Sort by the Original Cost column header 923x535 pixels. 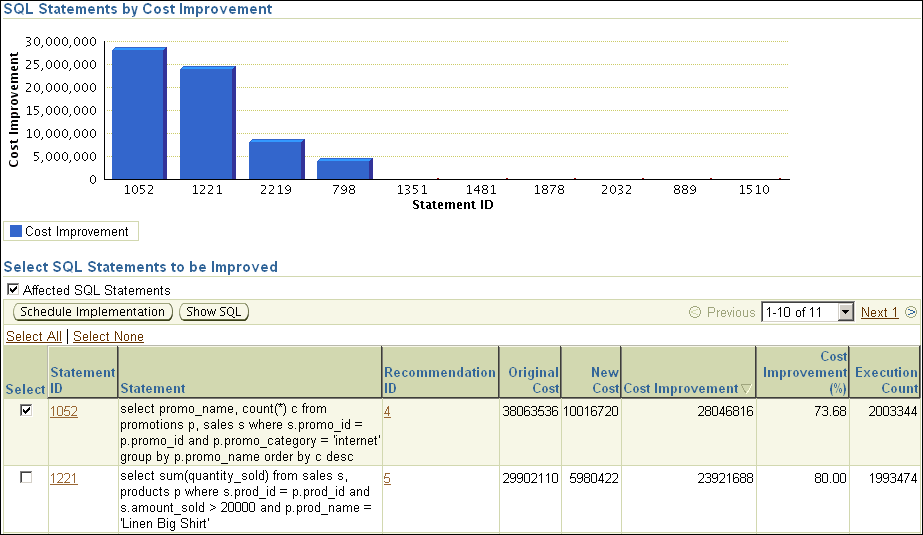[x=533, y=380]
